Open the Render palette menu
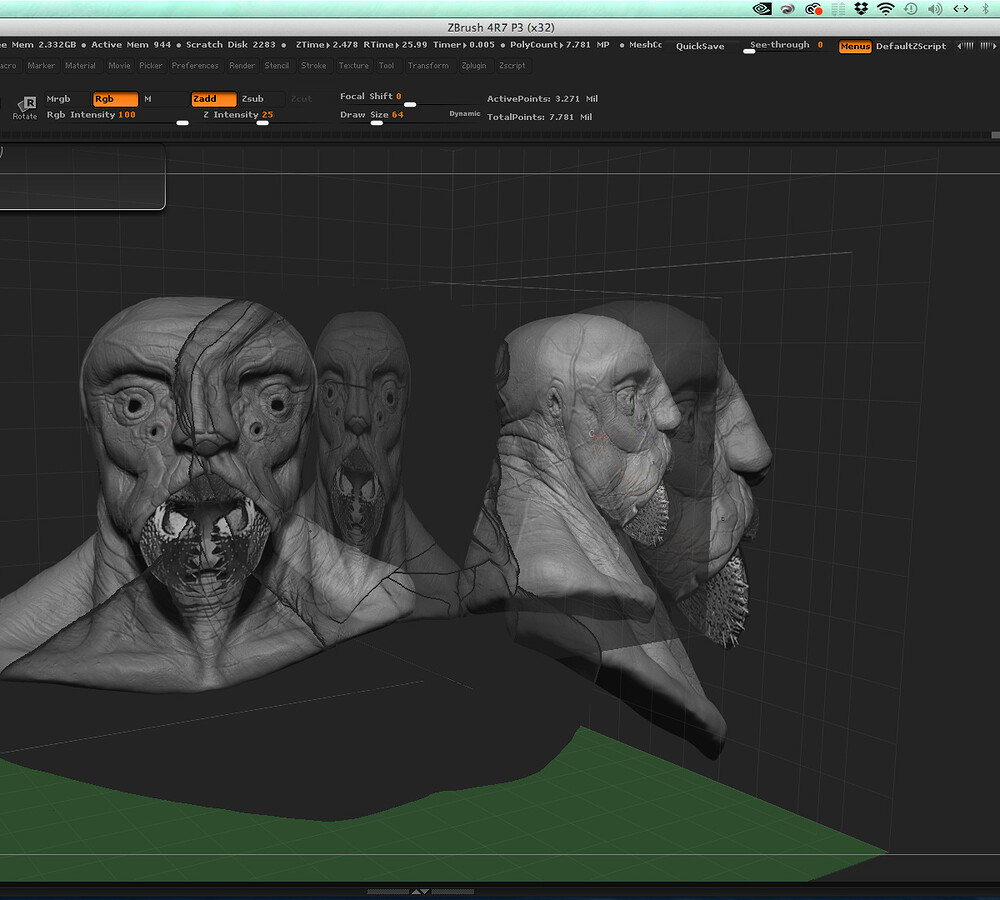Viewport: 1000px width, 900px height. [x=242, y=66]
